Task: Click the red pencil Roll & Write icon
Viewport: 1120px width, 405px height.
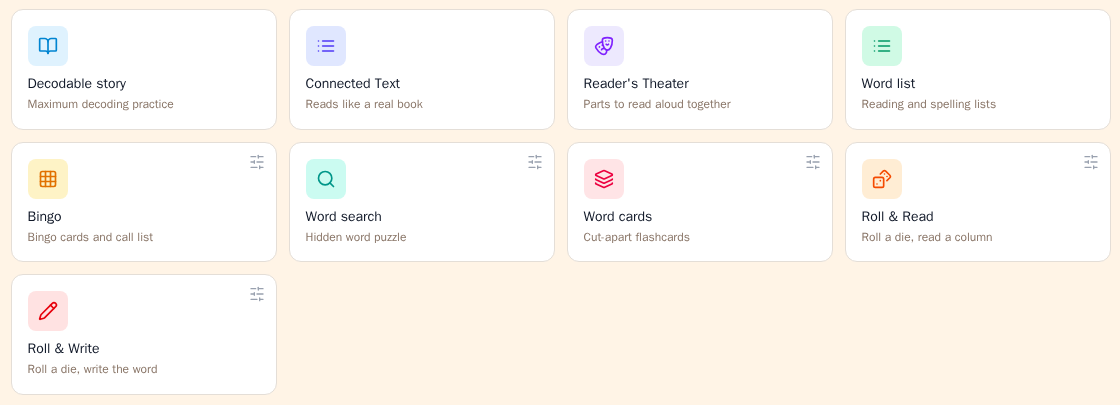Action: [48, 311]
